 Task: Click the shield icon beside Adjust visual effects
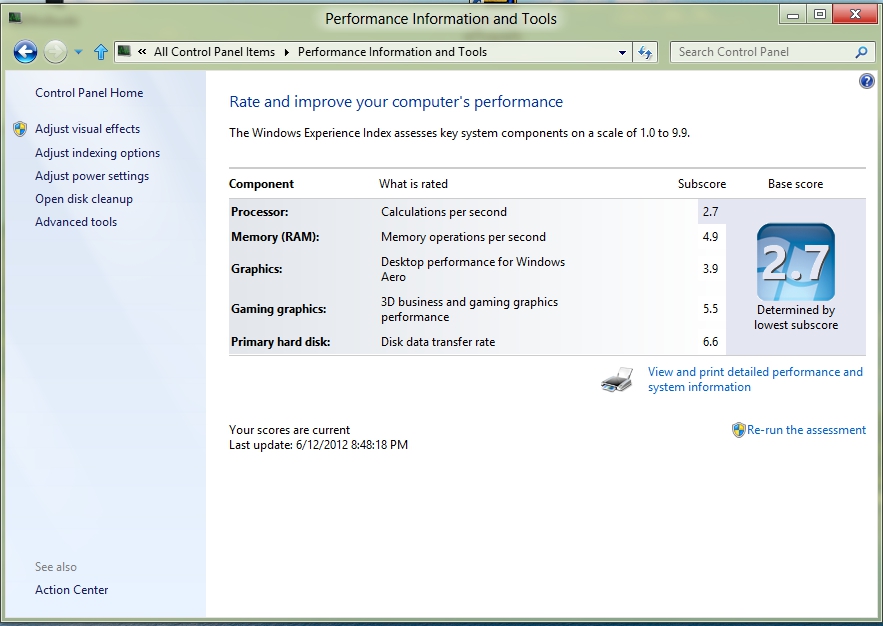pyautogui.click(x=20, y=129)
